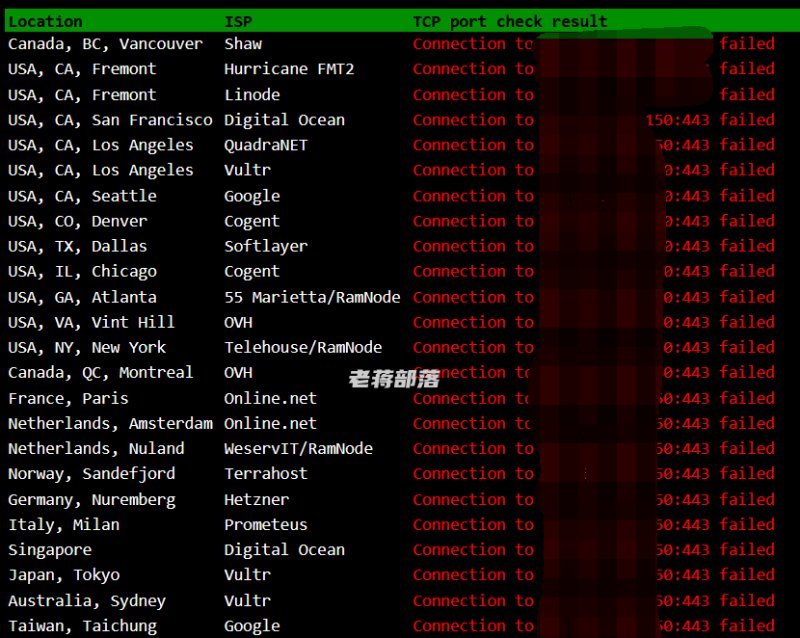This screenshot has height=638, width=800.
Task: Click Vultr in the Tokyo row
Action: 247,575
